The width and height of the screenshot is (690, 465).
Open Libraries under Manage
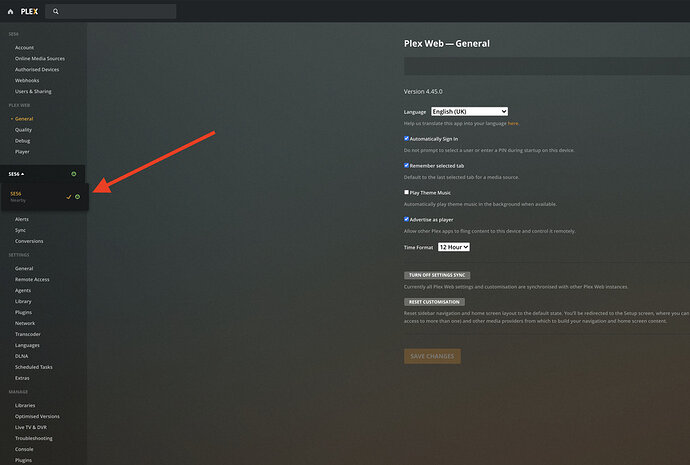click(x=25, y=405)
